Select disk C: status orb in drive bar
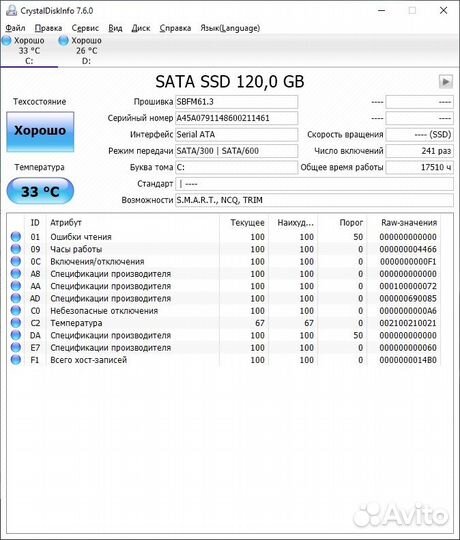460x540 pixels. [7, 41]
